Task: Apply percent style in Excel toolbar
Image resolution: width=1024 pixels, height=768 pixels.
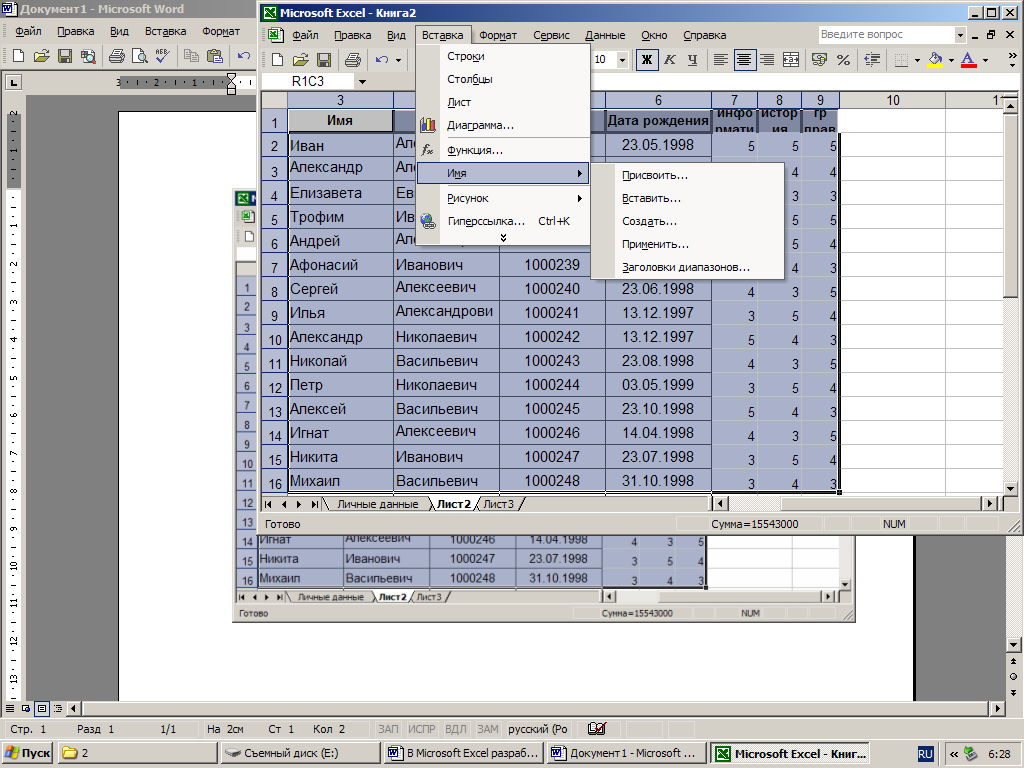Action: point(843,60)
